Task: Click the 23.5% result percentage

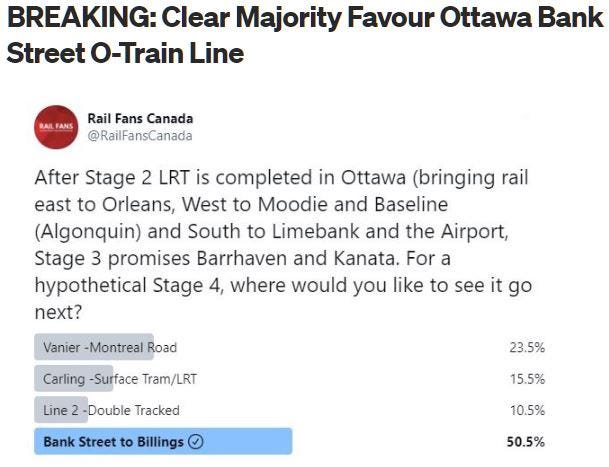Action: [x=527, y=347]
